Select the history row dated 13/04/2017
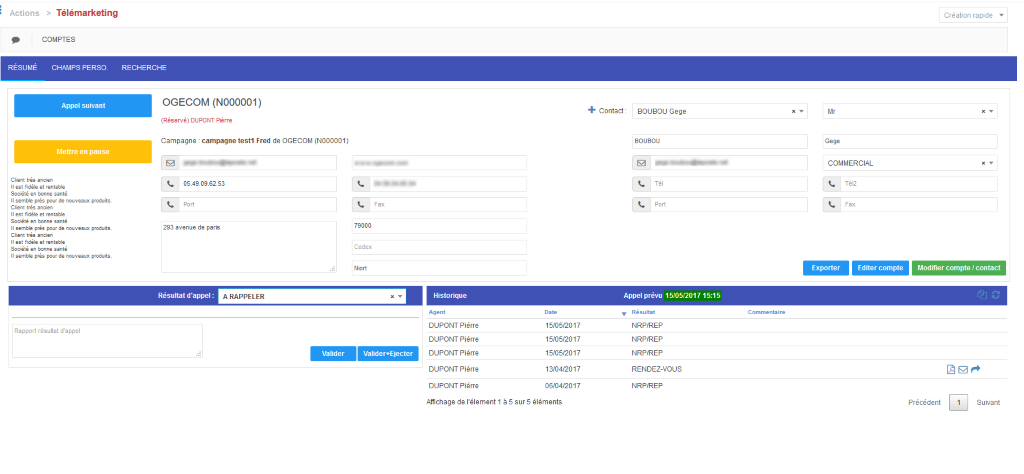The width and height of the screenshot is (1024, 474). click(x=716, y=370)
